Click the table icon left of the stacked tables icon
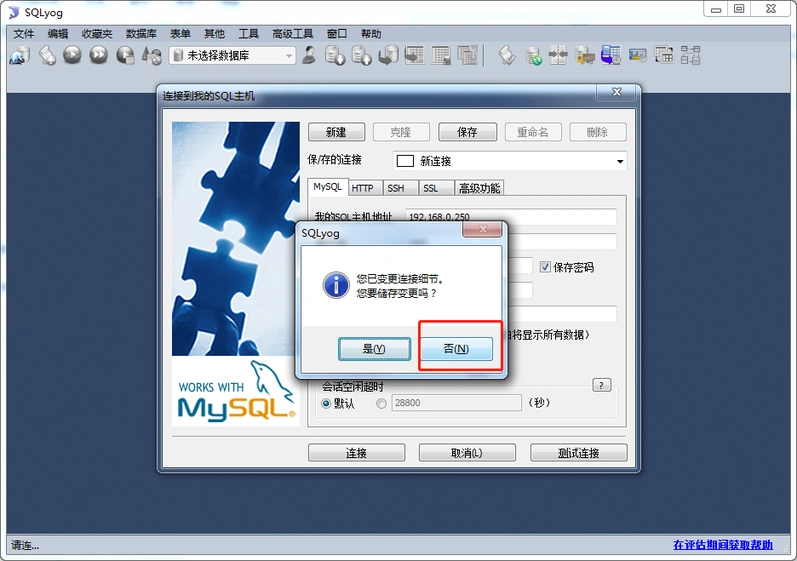Screen dimensions: 797x561 pos(441,55)
